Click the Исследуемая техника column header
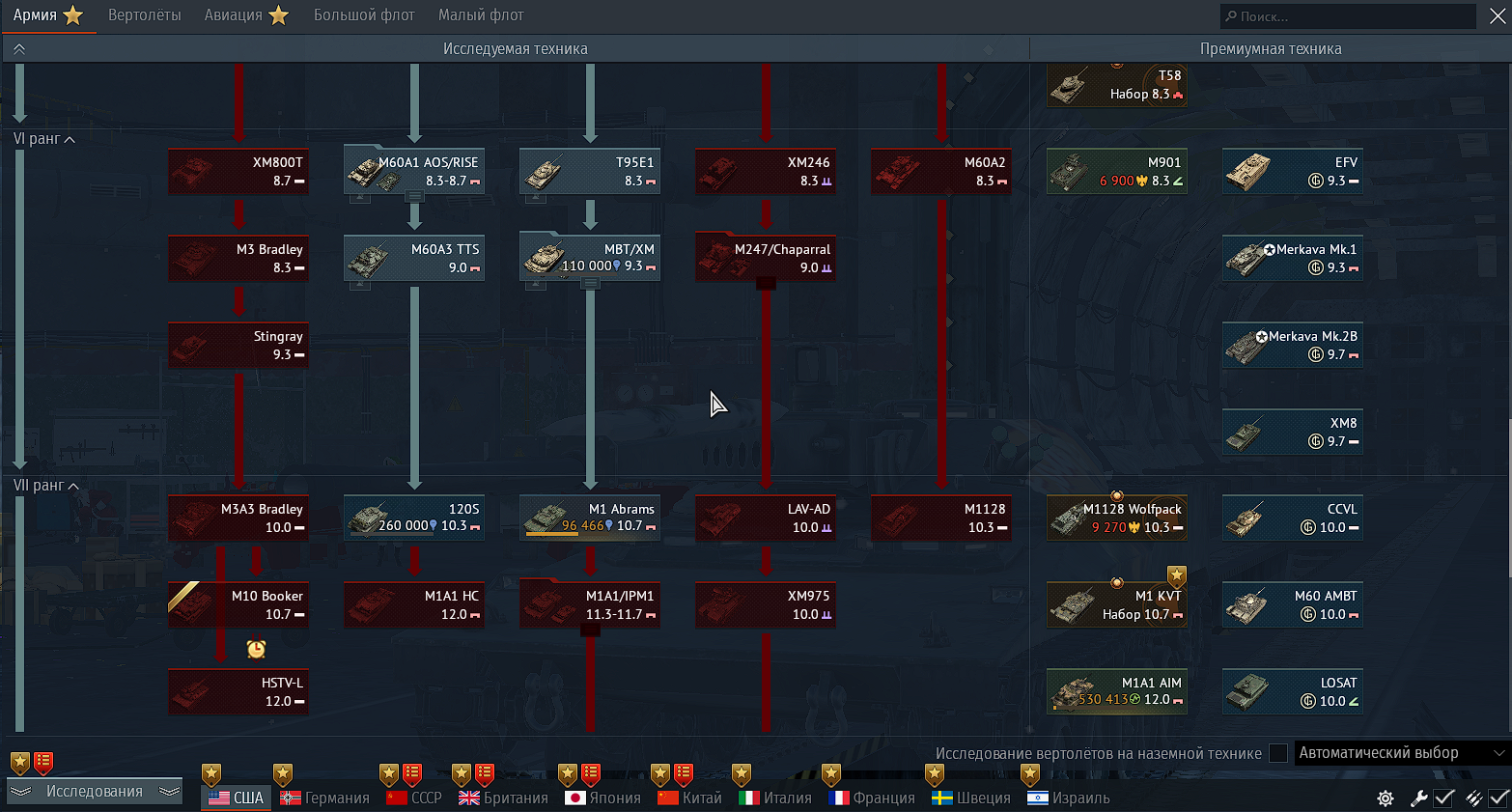Image resolution: width=1512 pixels, height=812 pixels. tap(516, 48)
